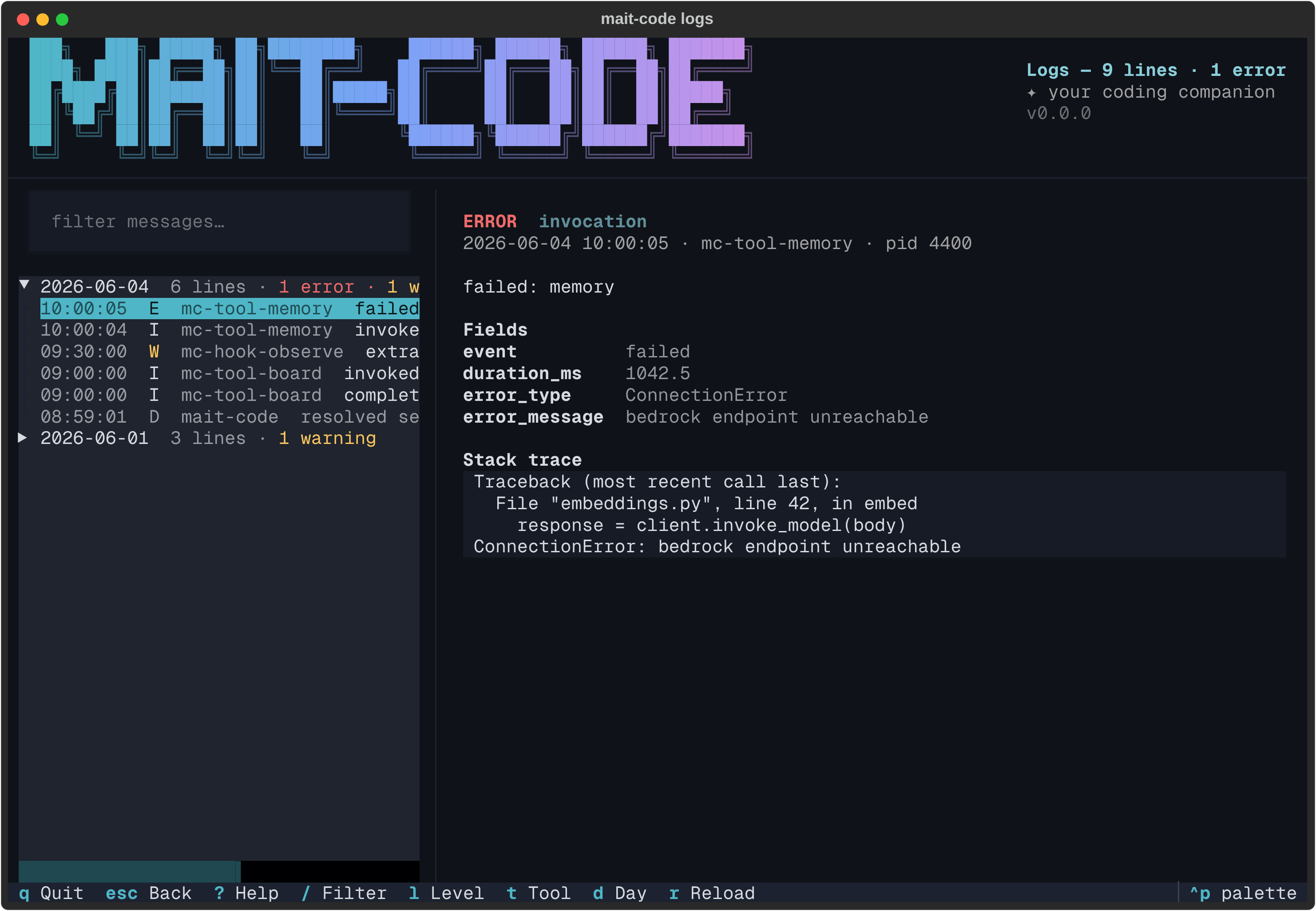Screen dimensions: 1316x911
Task: Click the esc Back footer shortcut
Action: point(149,893)
